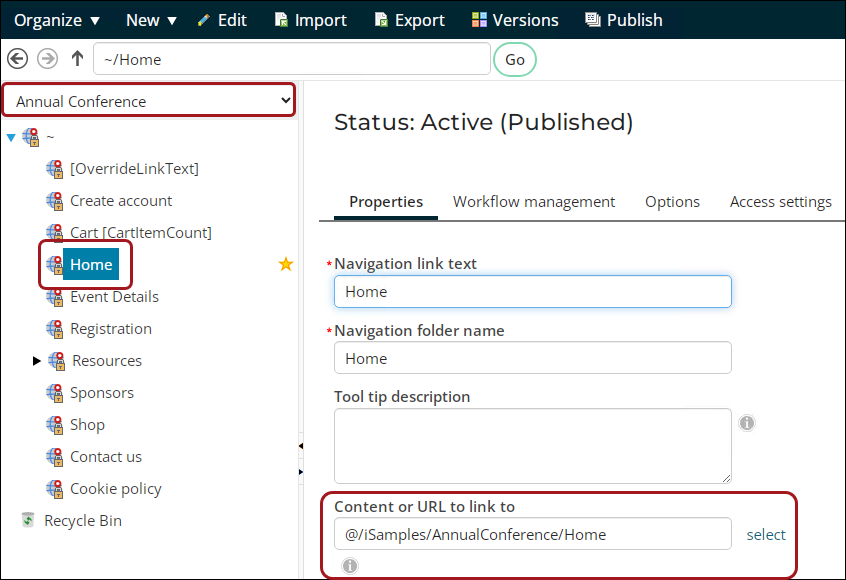Screen dimensions: 846x580
Task: Click the yellow star next to Home
Action: (x=285, y=264)
